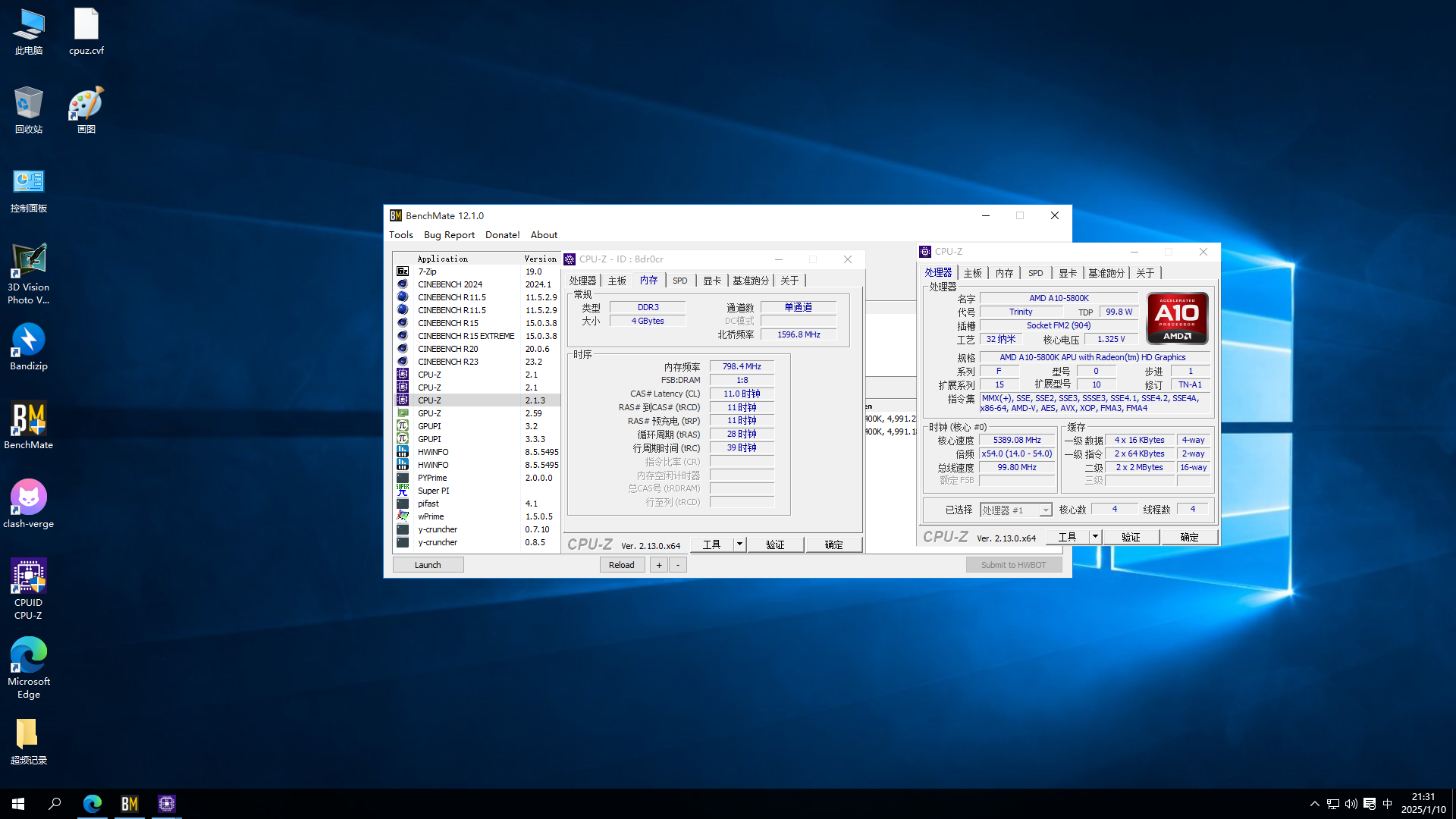This screenshot has width=1456, height=819.
Task: Click the 7-Zip icon in application list
Action: pos(403,271)
